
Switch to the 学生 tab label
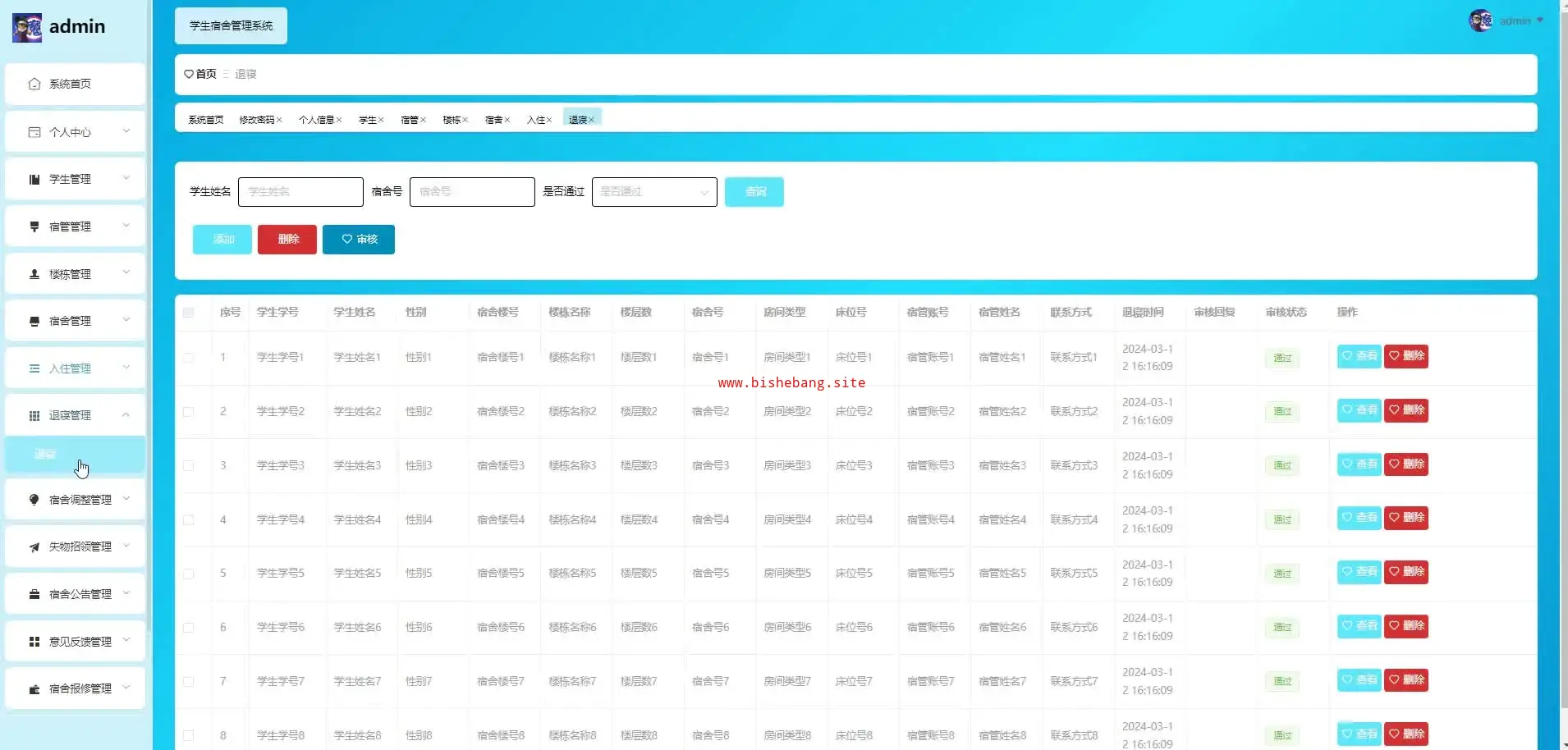pos(367,120)
